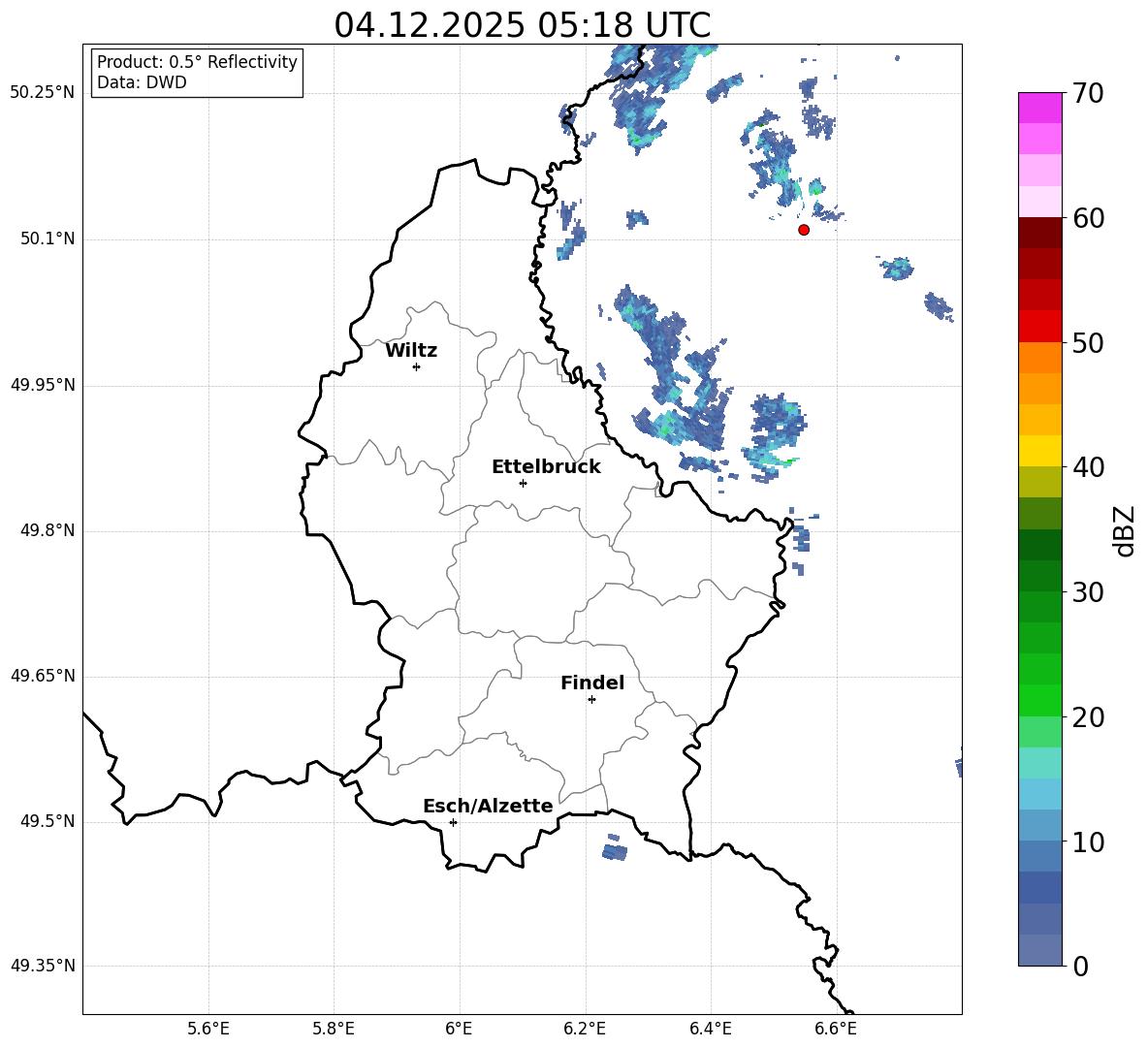Click the 49.35°N latitude label
This screenshot has width=1148, height=1048.
tap(43, 966)
